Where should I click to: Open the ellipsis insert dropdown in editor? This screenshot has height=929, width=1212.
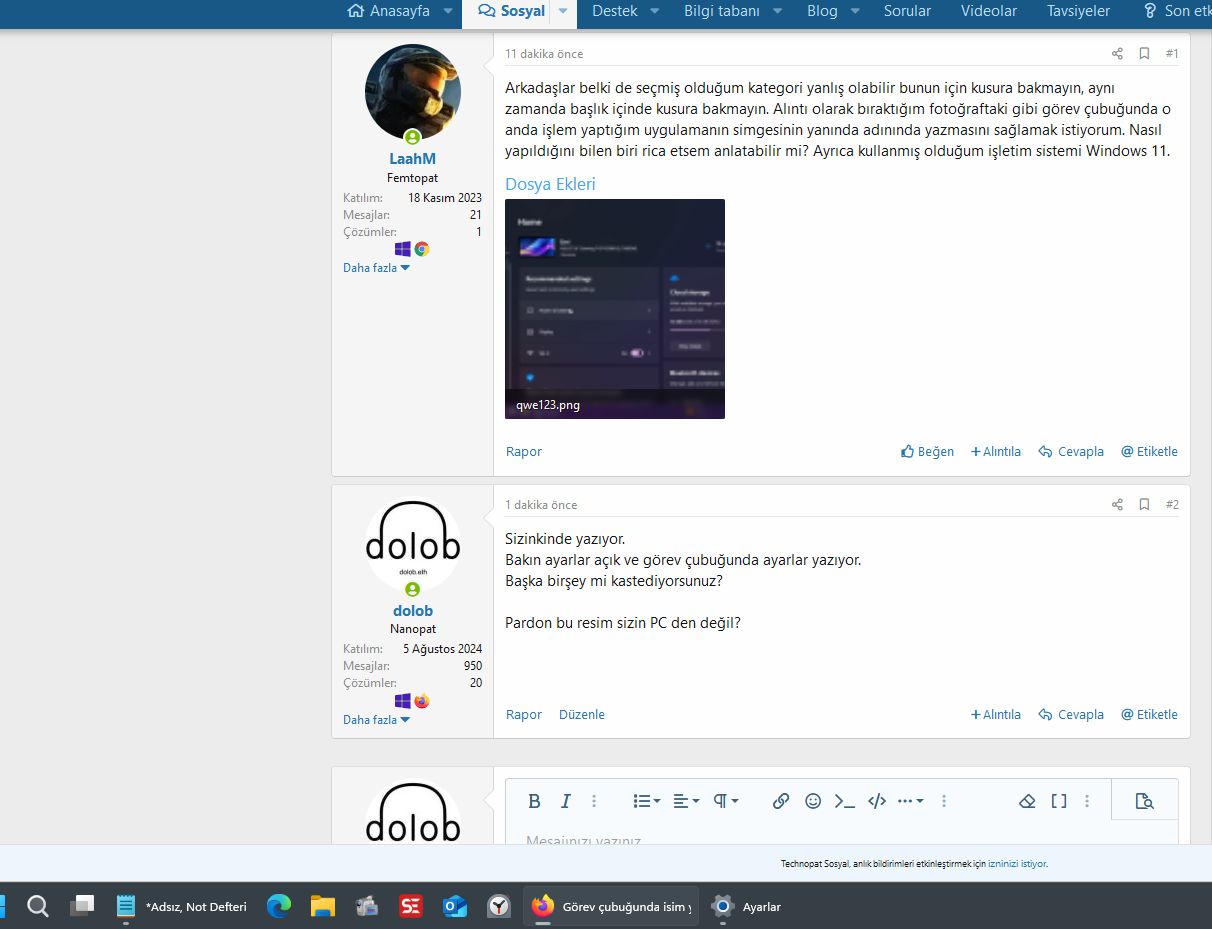tap(911, 801)
